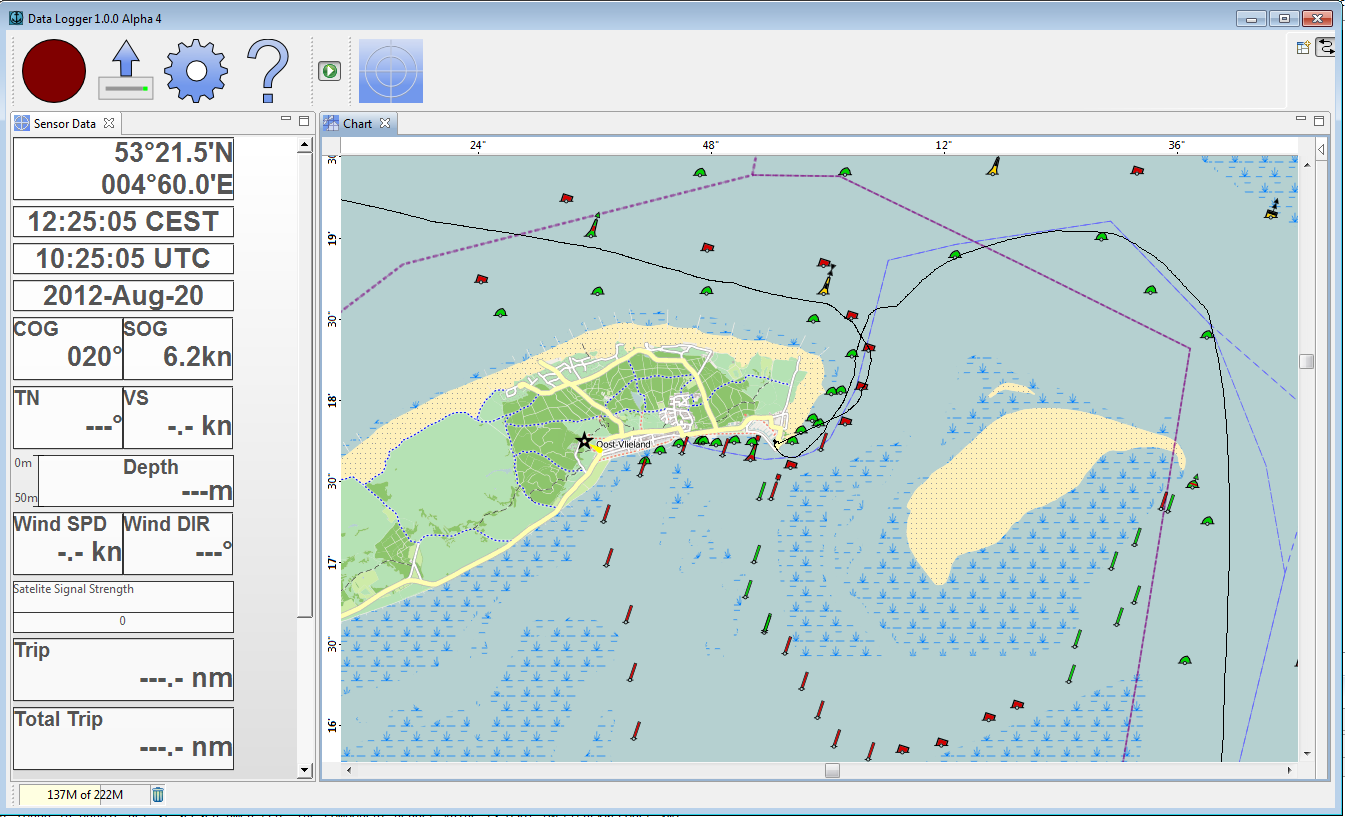The width and height of the screenshot is (1345, 817).
Task: Minimize the Sensor Data panel
Action: [x=285, y=120]
